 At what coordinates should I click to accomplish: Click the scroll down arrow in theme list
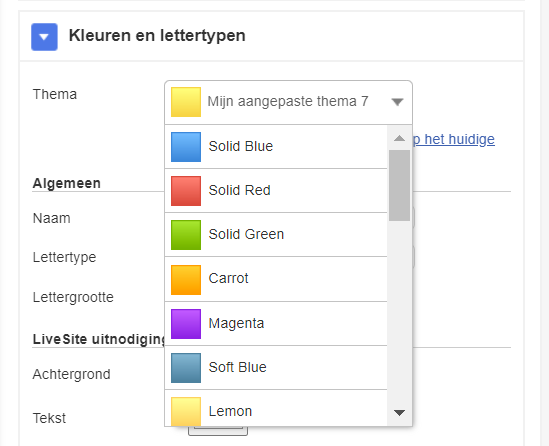pyautogui.click(x=399, y=413)
